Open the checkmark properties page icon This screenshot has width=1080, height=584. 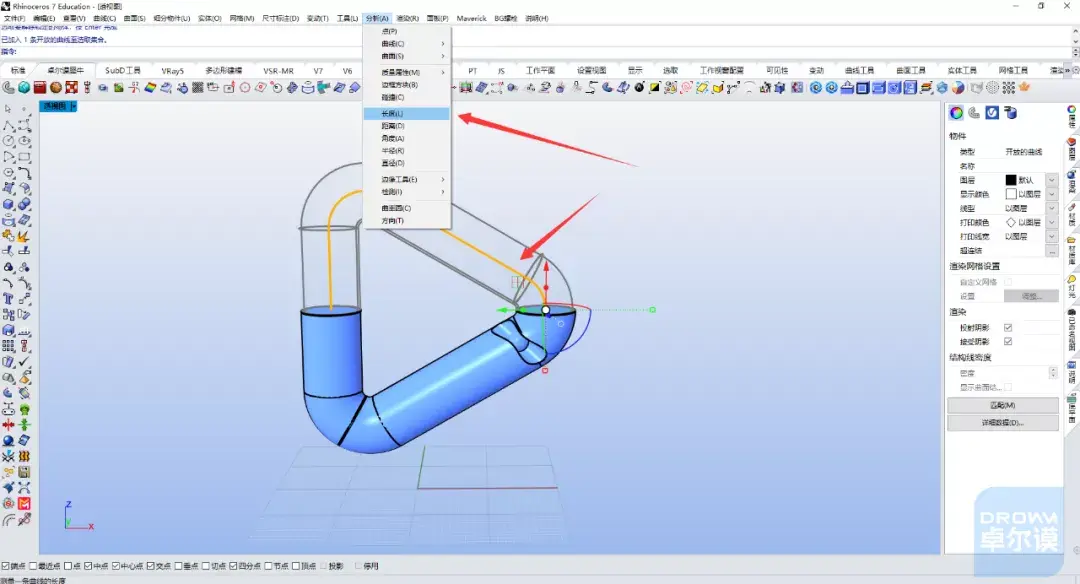(x=992, y=113)
